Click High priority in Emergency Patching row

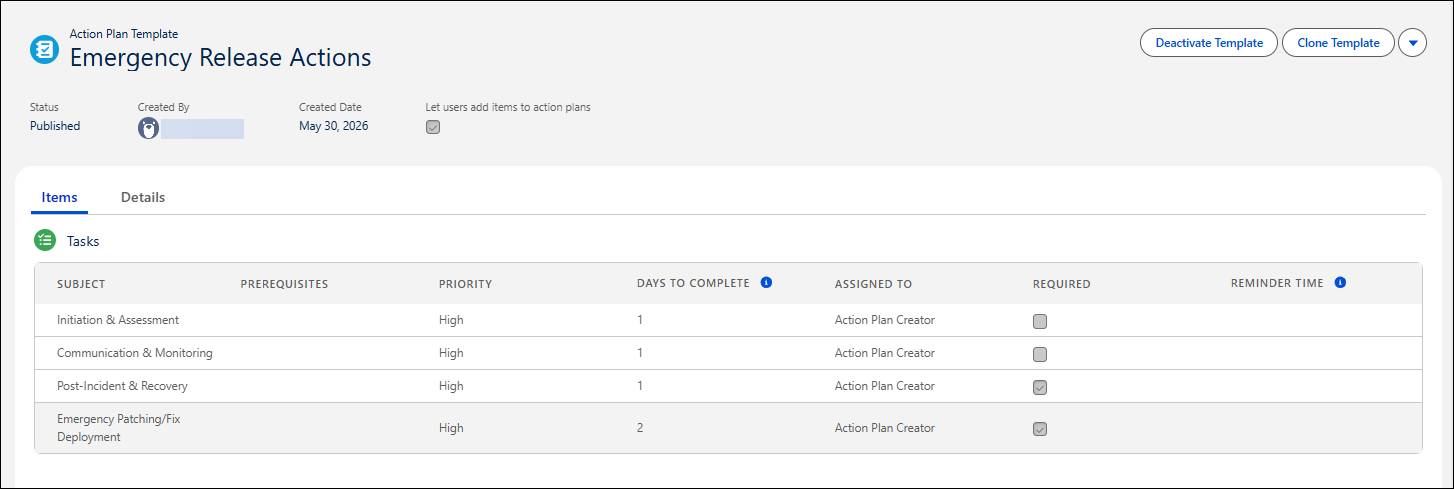(451, 428)
